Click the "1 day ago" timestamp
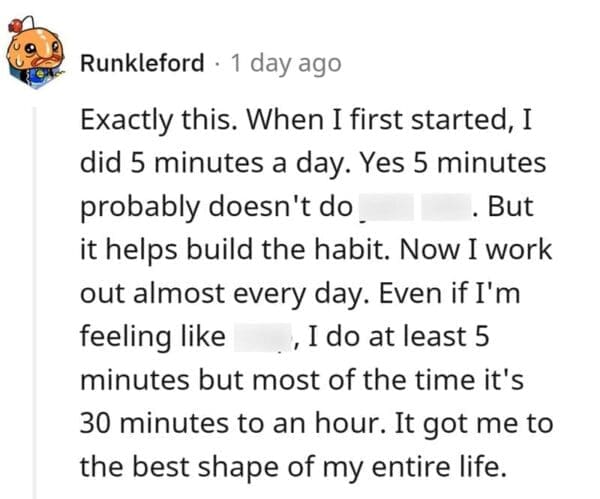 (x=285, y=63)
